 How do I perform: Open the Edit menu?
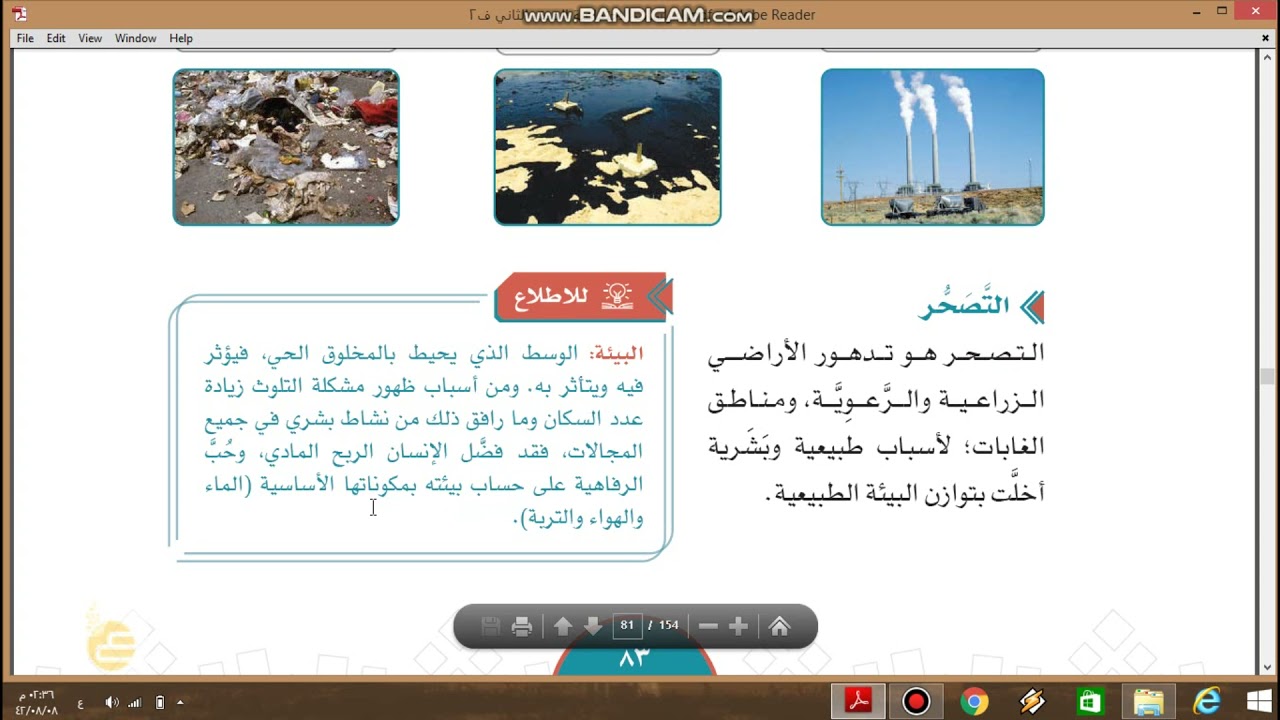click(56, 38)
